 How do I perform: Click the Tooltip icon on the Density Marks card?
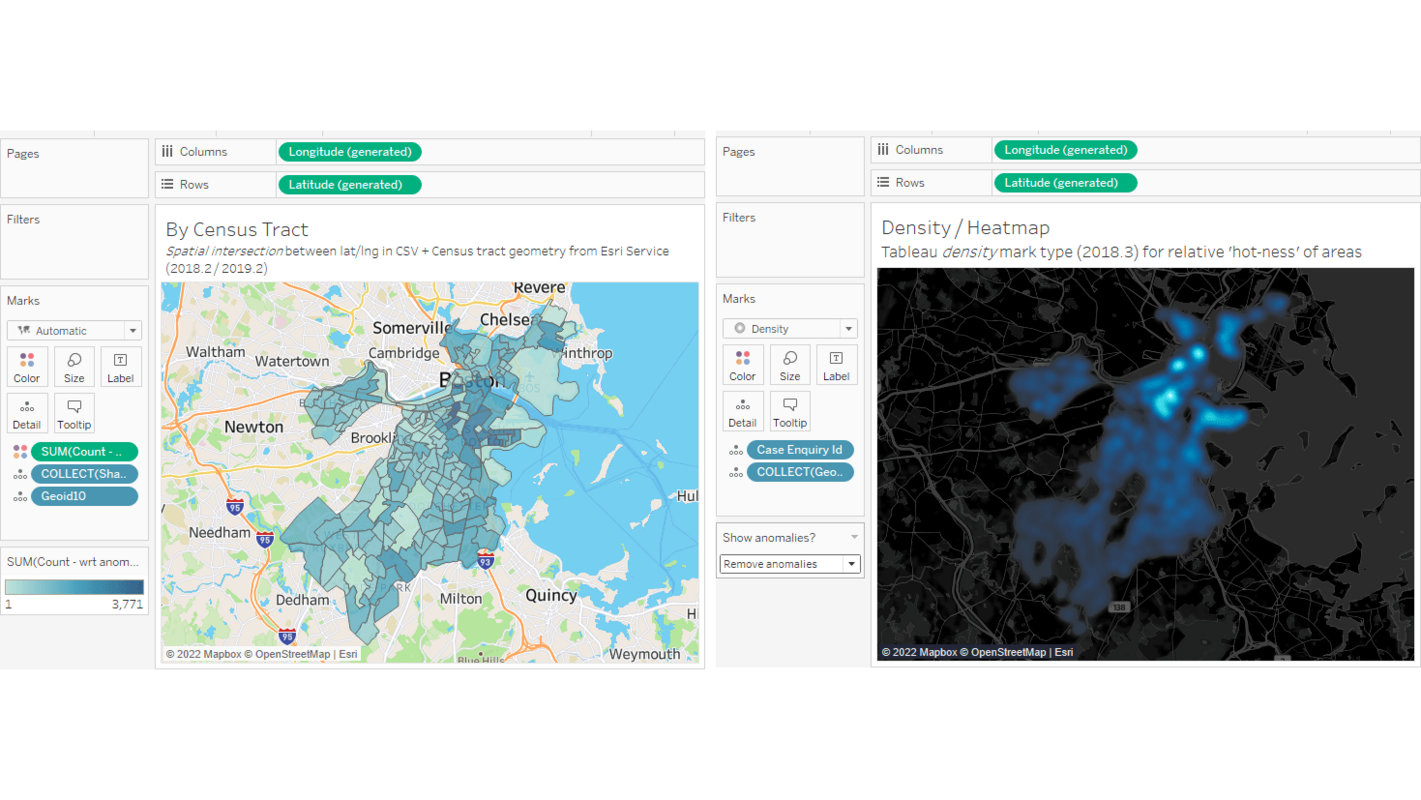tap(790, 410)
